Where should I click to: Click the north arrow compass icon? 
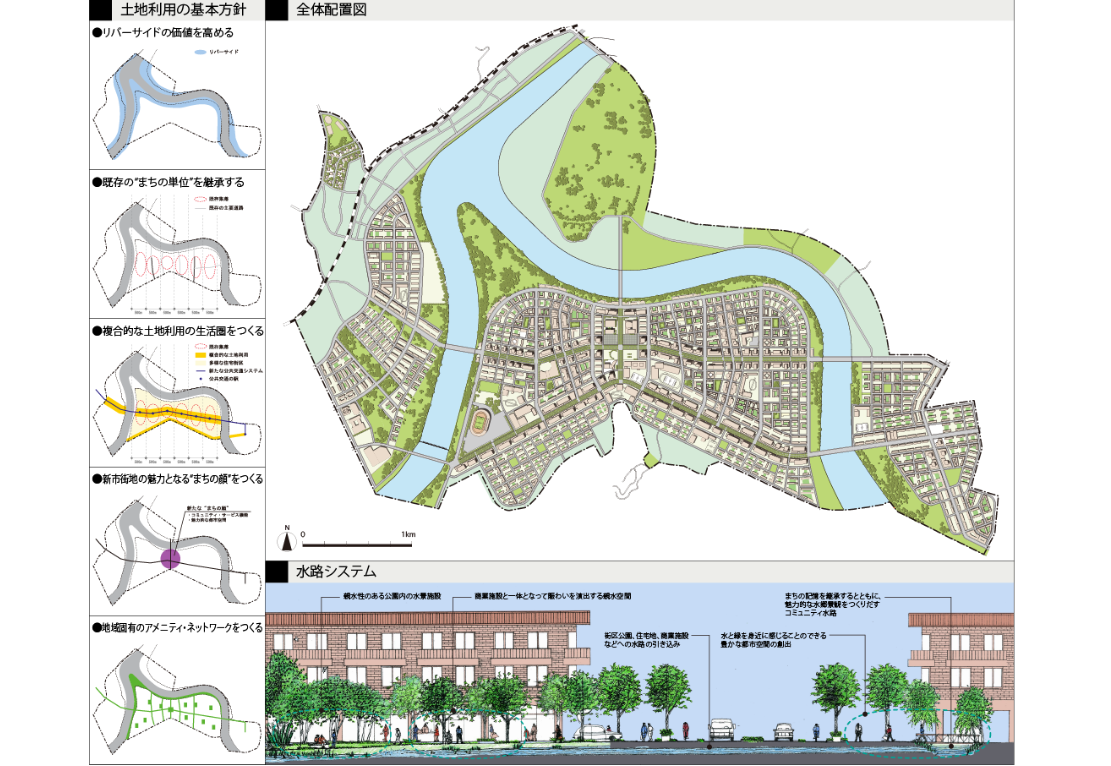287,540
